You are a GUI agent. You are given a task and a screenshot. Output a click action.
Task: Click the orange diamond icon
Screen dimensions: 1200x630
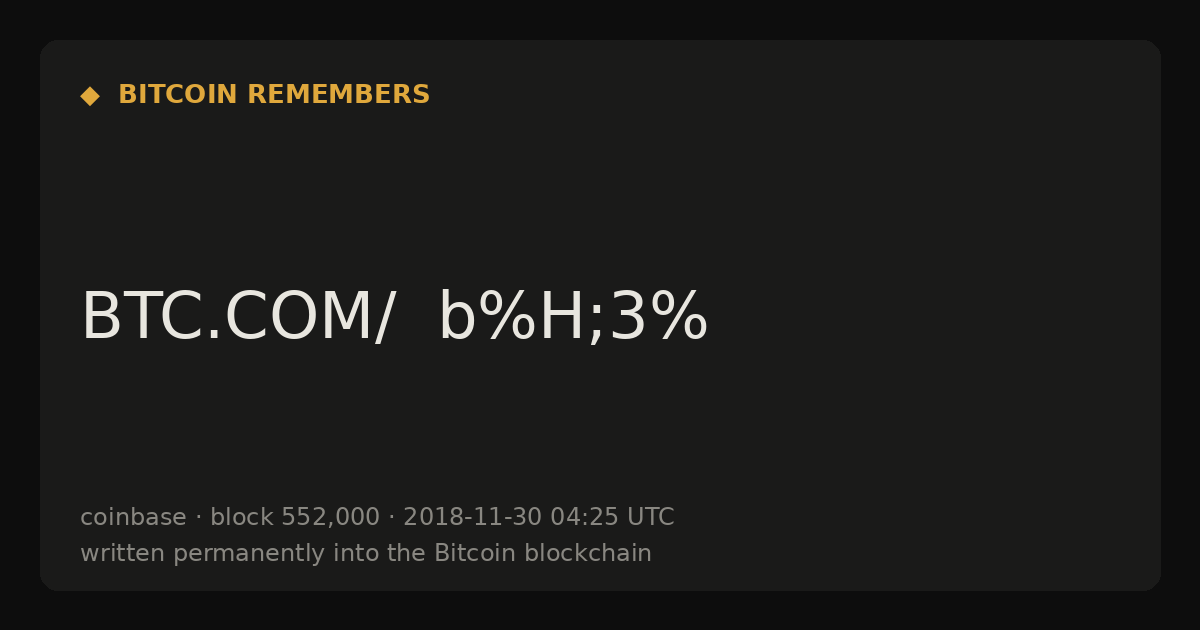tap(90, 96)
